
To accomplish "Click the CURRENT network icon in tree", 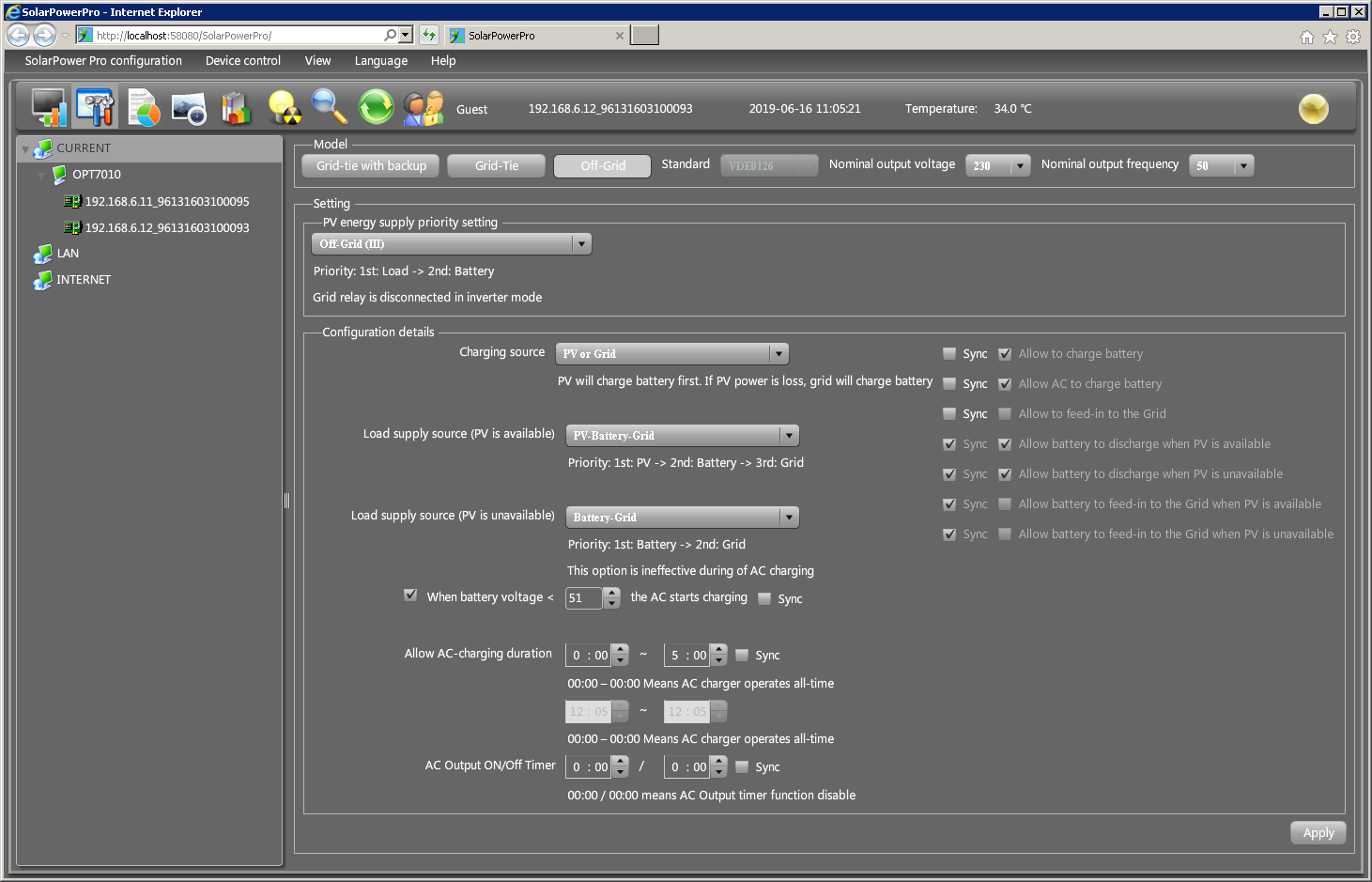I will [42, 148].
